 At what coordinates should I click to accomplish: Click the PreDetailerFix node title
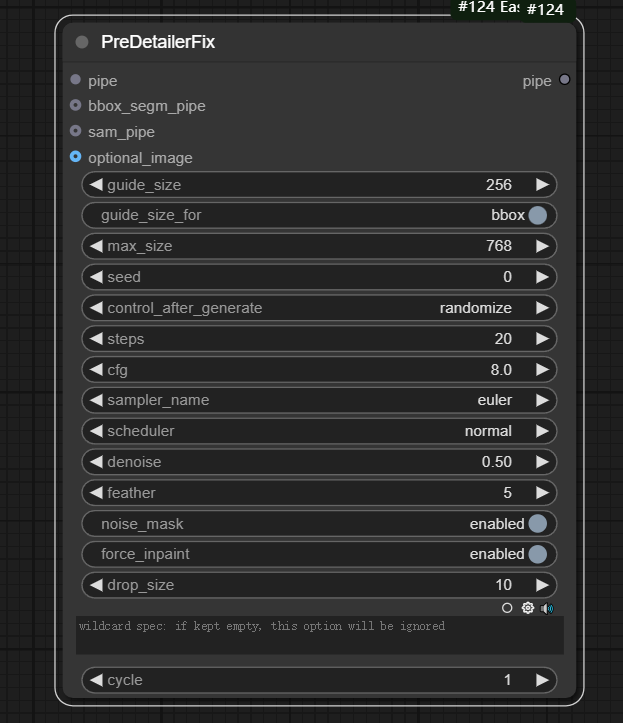coord(158,42)
